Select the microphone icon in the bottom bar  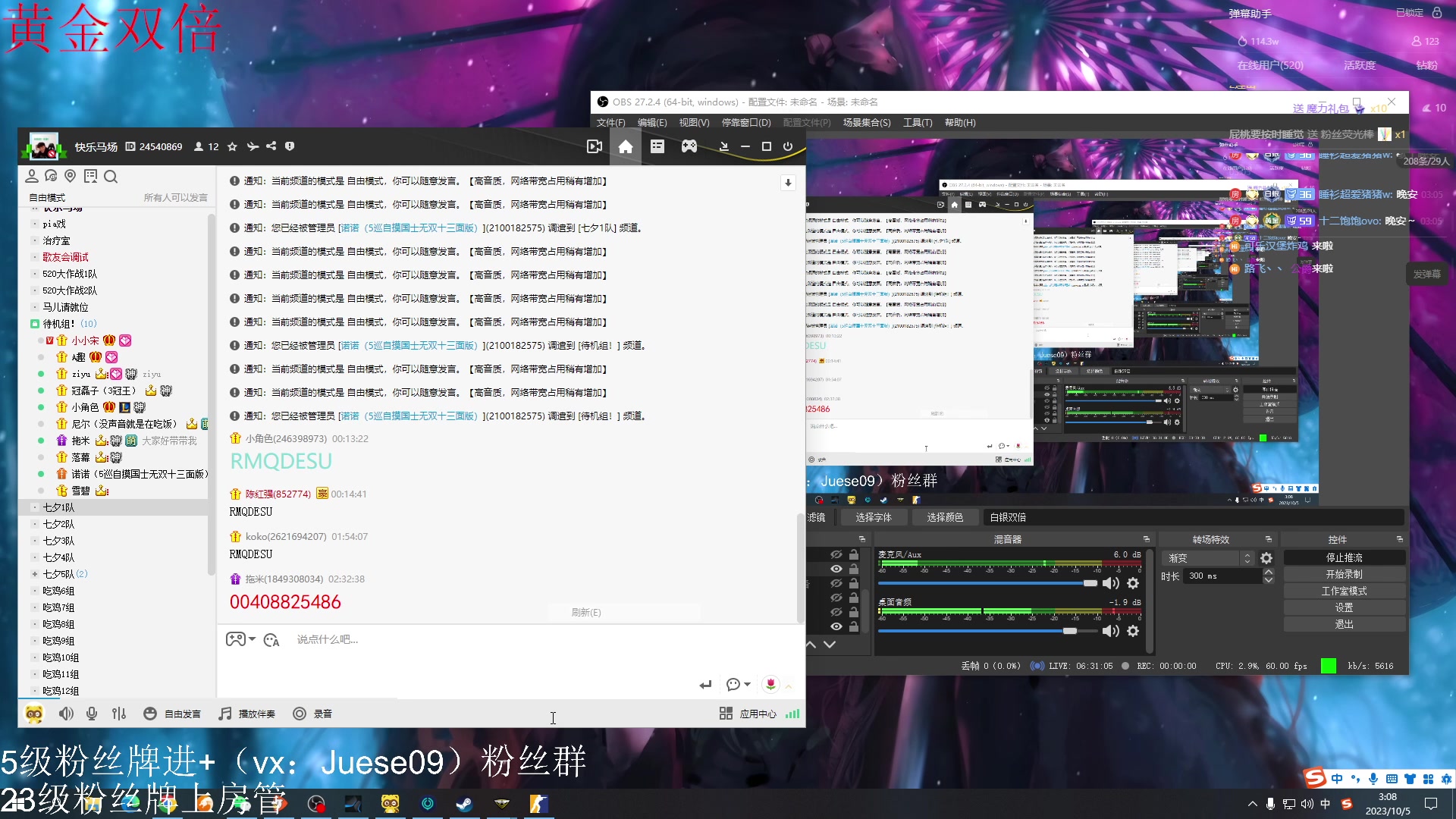(92, 714)
